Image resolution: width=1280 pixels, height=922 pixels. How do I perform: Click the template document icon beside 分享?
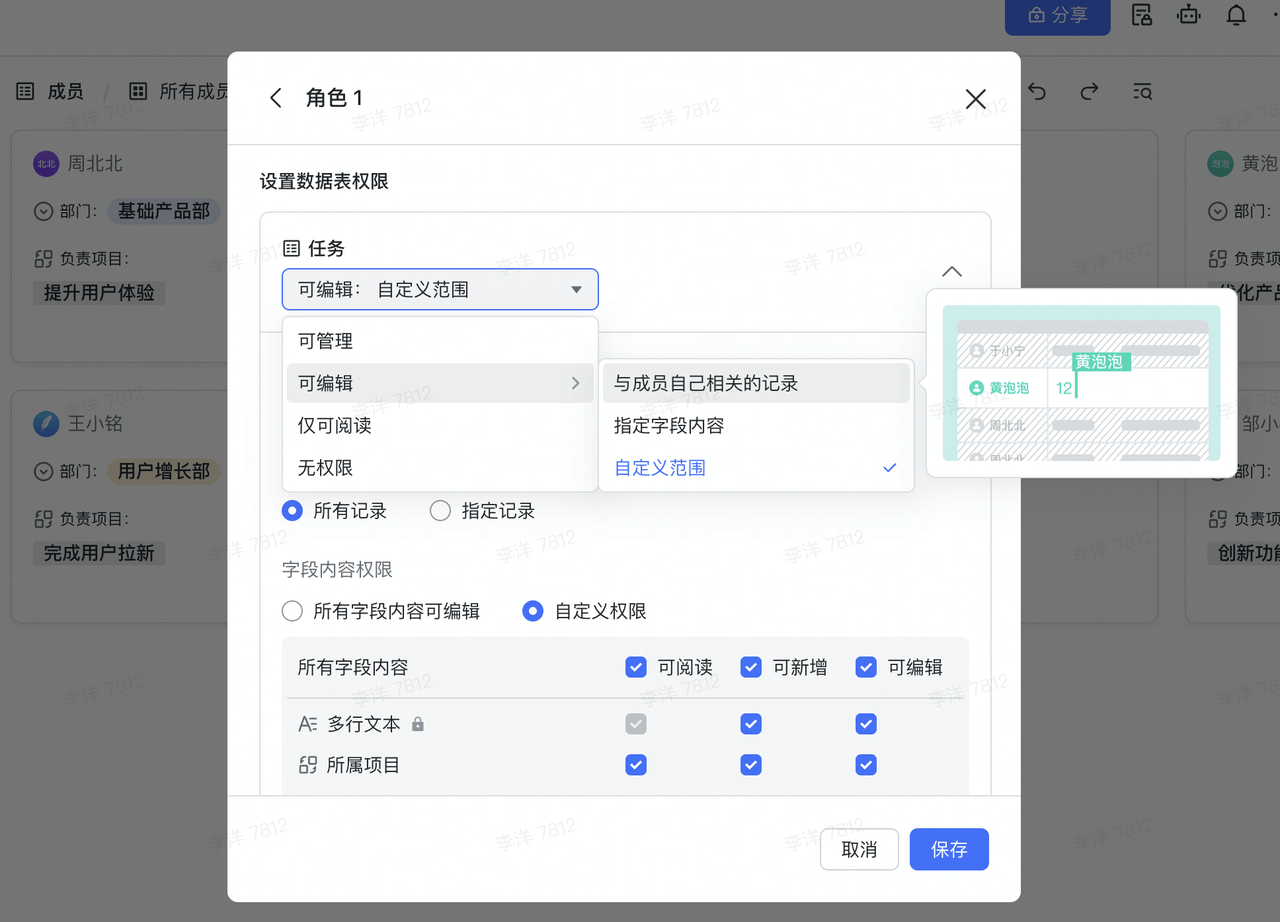click(x=1141, y=15)
